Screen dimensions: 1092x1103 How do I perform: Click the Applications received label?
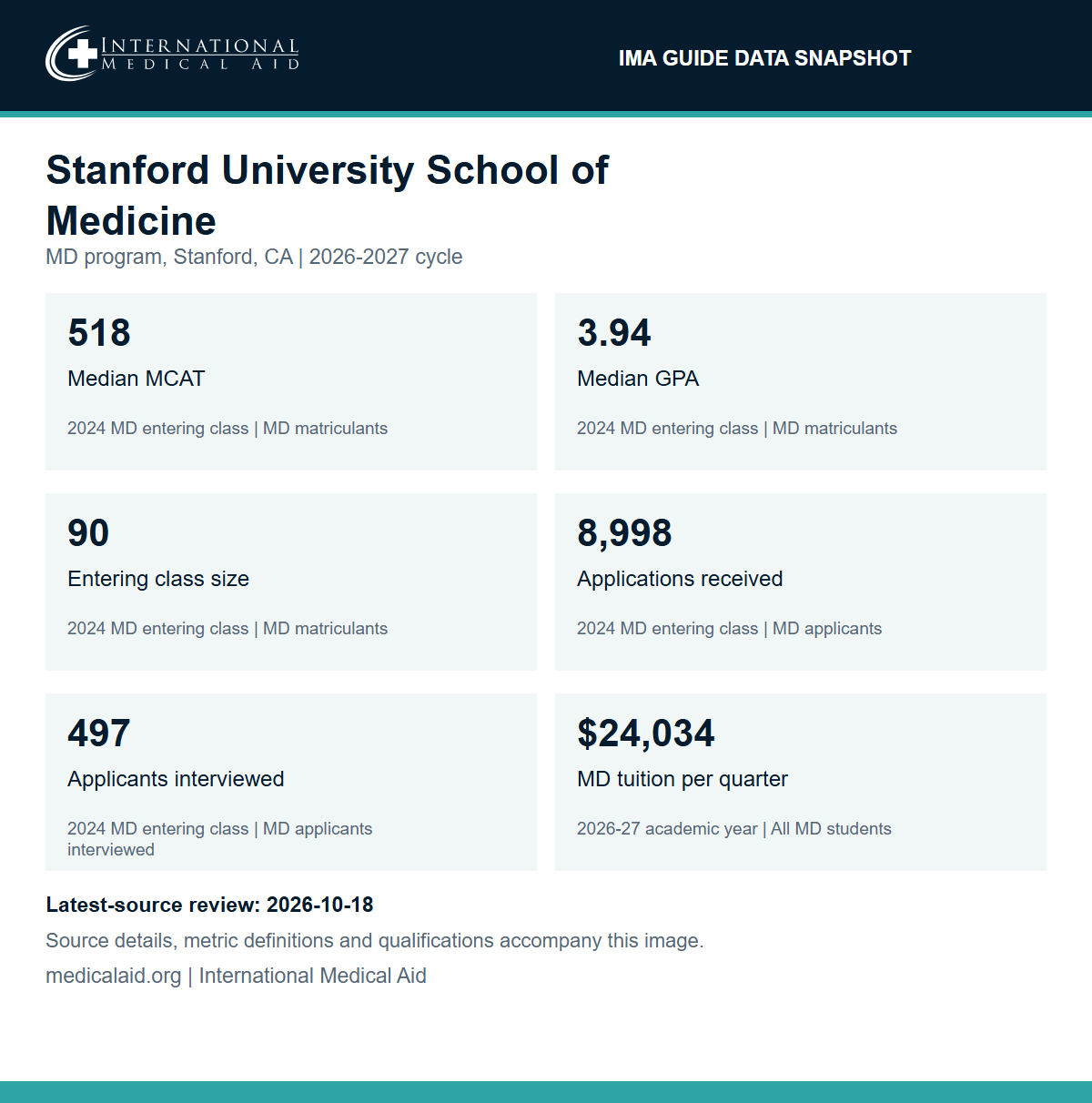(x=680, y=579)
